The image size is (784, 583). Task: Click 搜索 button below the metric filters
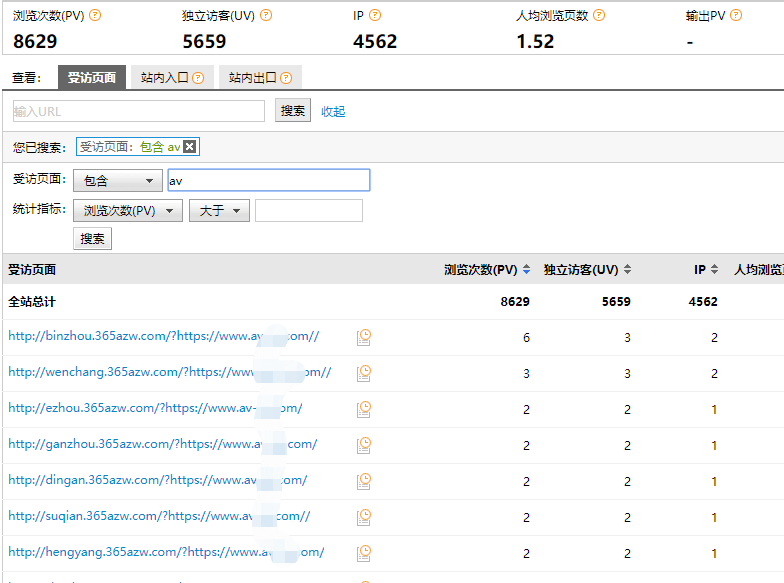coord(92,238)
